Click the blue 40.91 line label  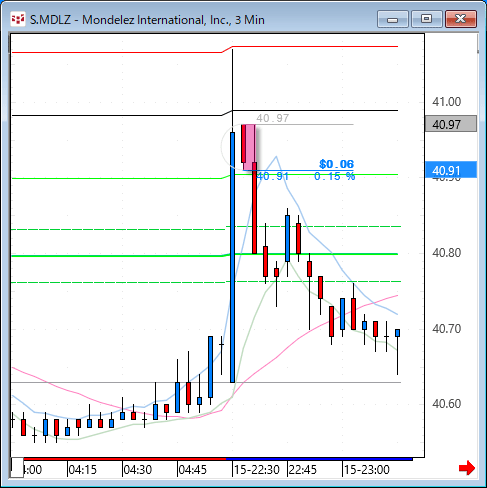pyautogui.click(x=273, y=176)
